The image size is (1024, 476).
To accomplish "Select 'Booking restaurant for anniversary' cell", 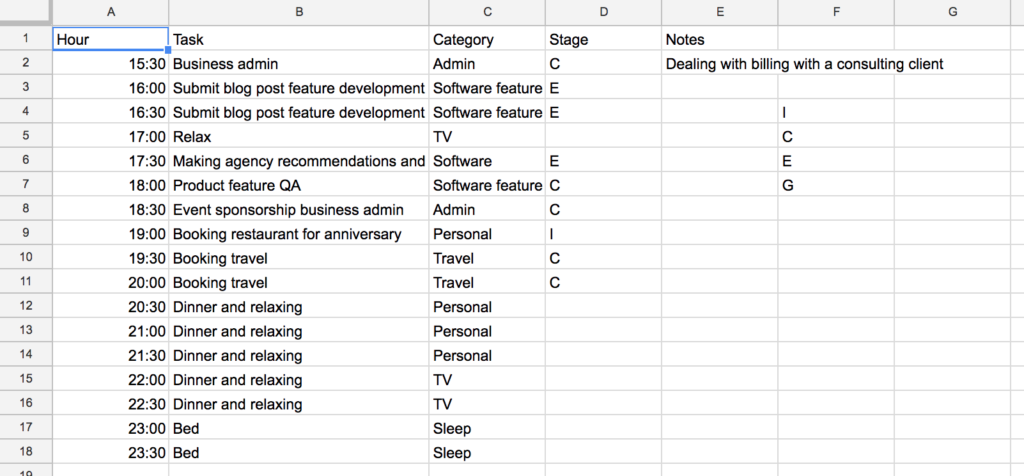I will (299, 234).
